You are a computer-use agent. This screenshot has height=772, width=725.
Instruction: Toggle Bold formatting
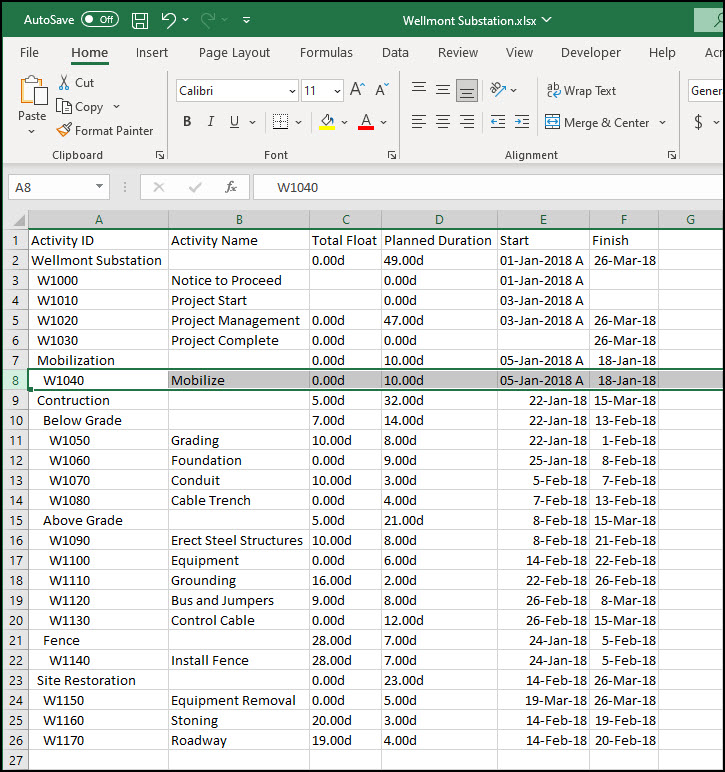point(187,122)
